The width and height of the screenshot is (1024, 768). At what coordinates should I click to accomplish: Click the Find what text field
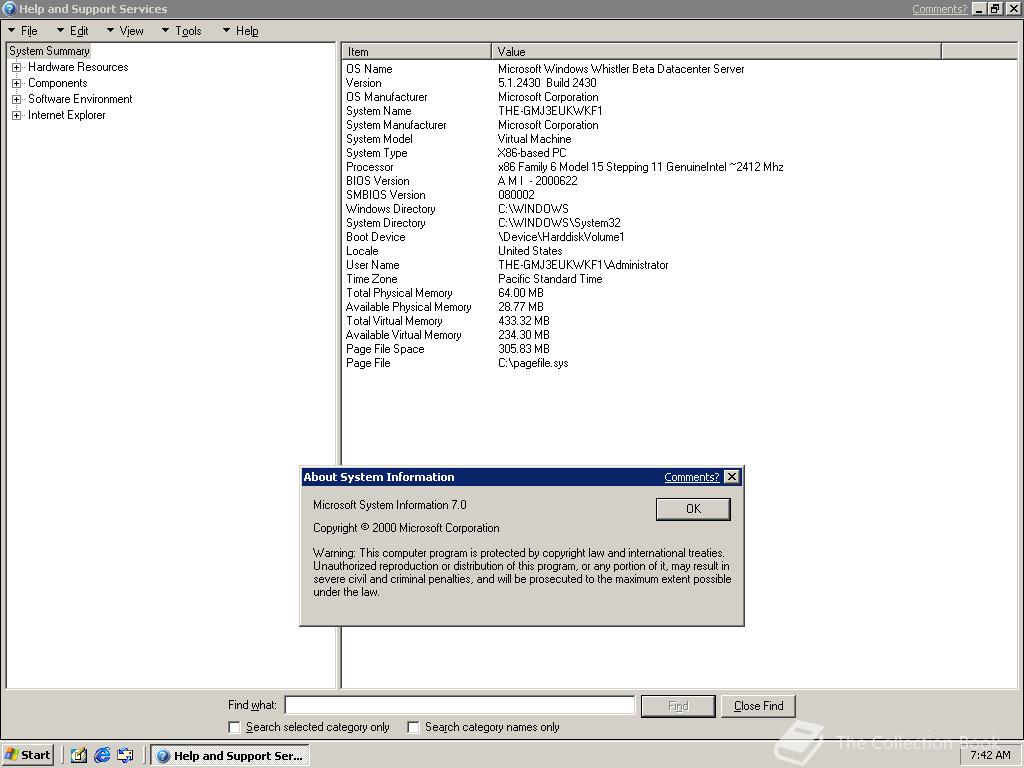point(460,705)
